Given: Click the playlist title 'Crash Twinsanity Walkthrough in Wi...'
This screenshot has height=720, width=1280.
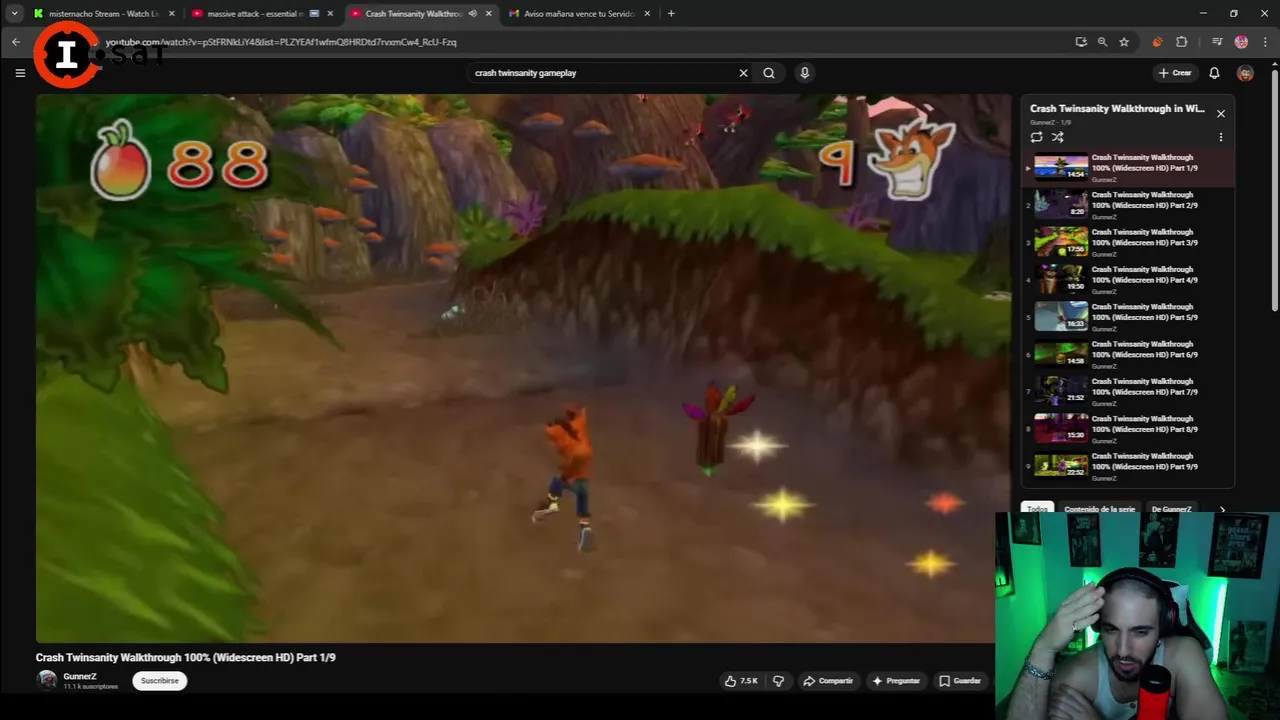Looking at the screenshot, I should (1117, 108).
